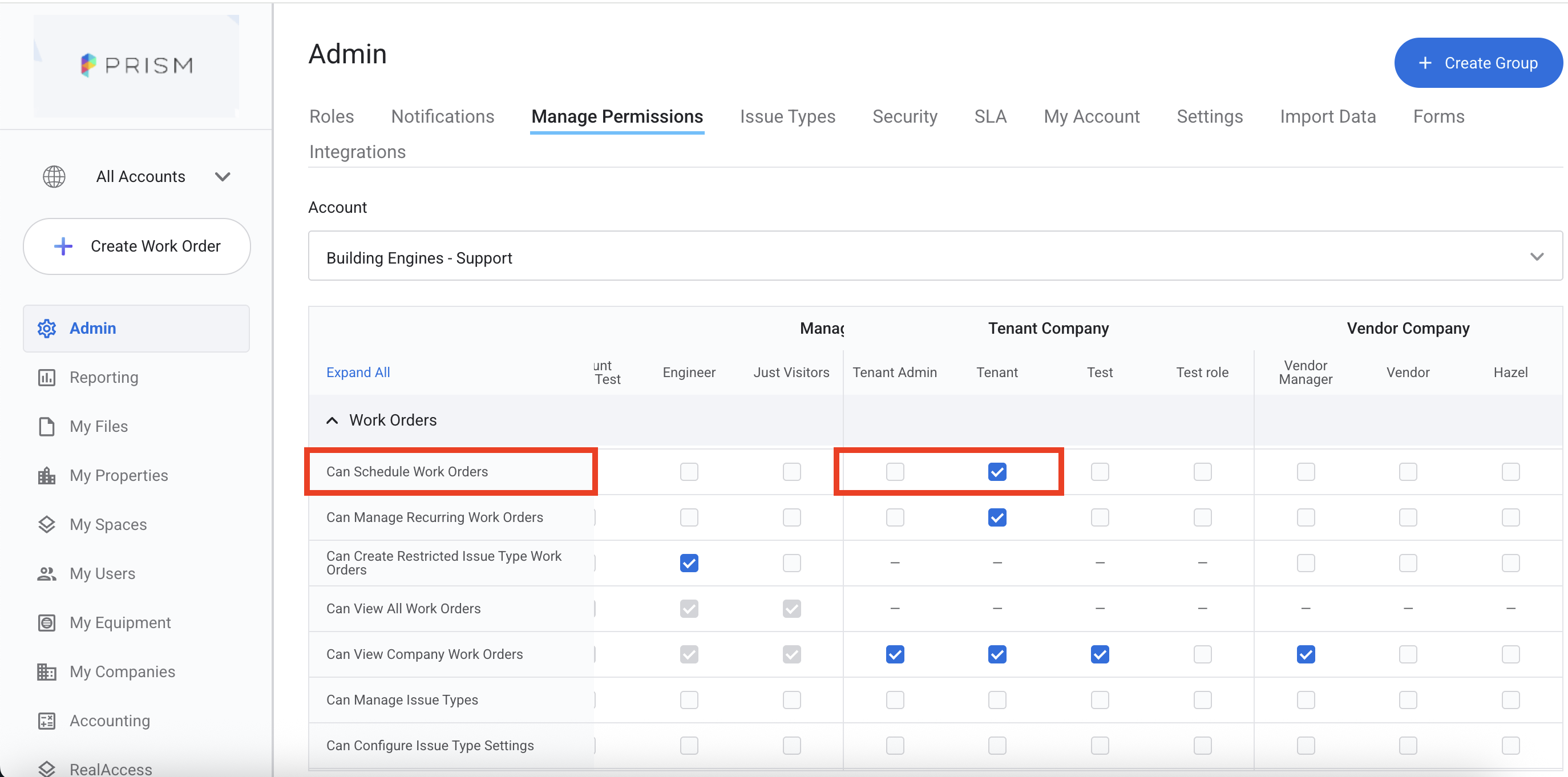Switch to the Notifications tab

(443, 116)
